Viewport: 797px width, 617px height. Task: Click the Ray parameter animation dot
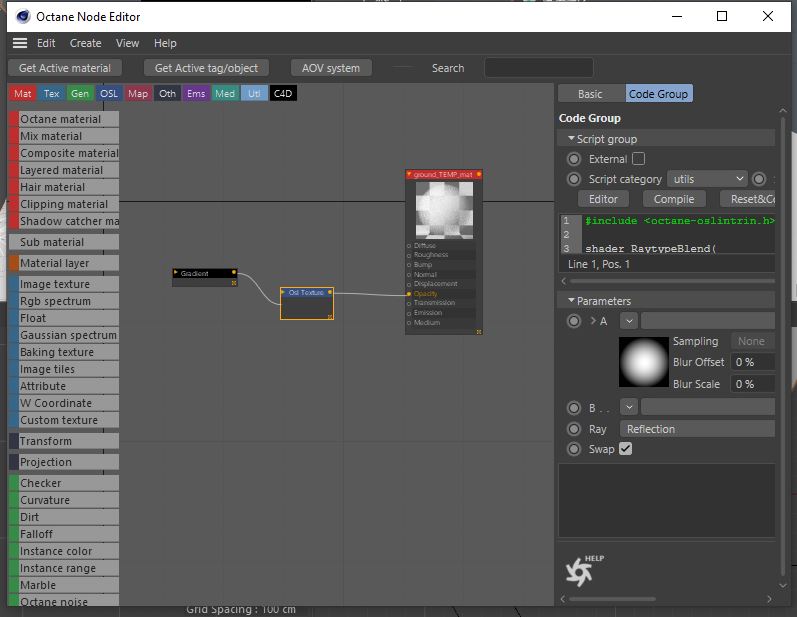point(574,429)
